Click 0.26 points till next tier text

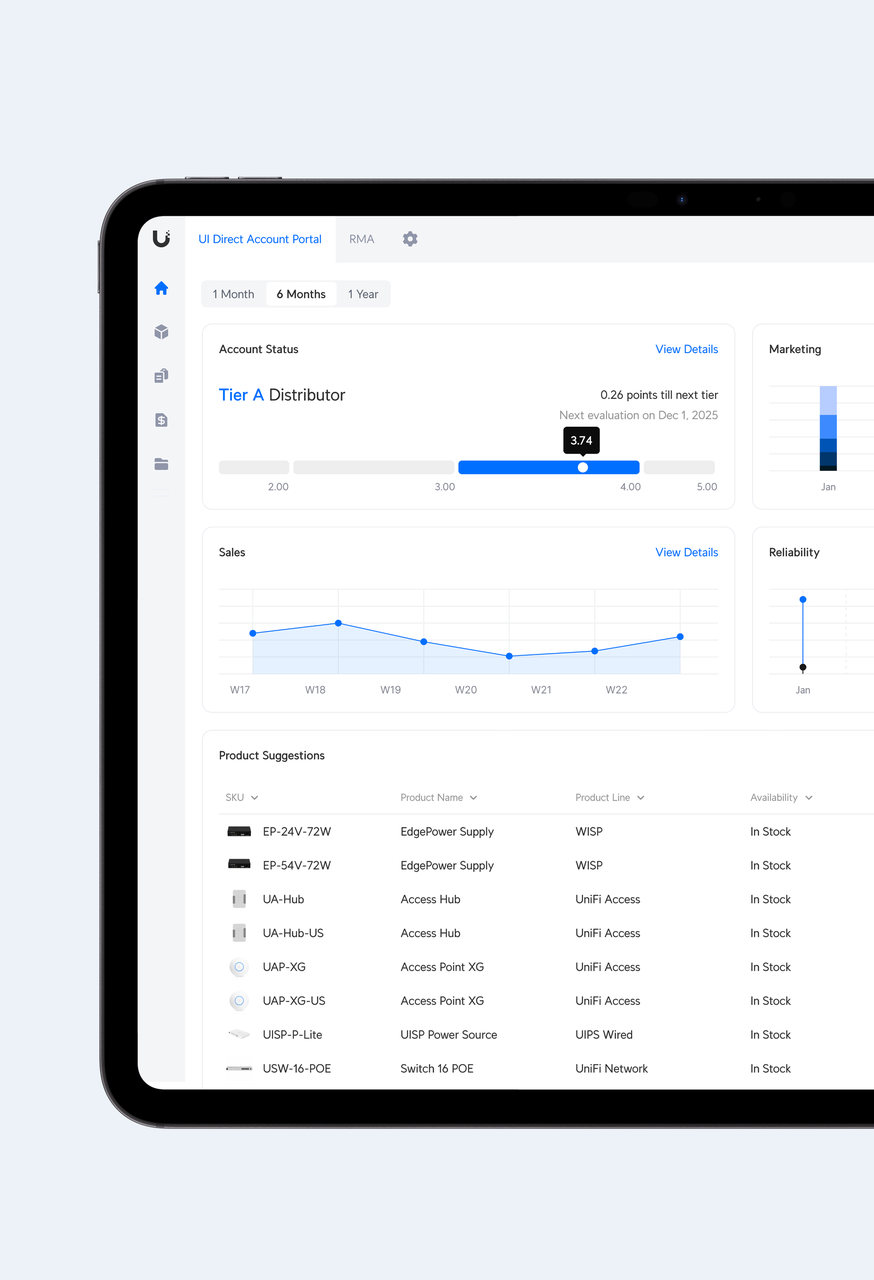(659, 395)
